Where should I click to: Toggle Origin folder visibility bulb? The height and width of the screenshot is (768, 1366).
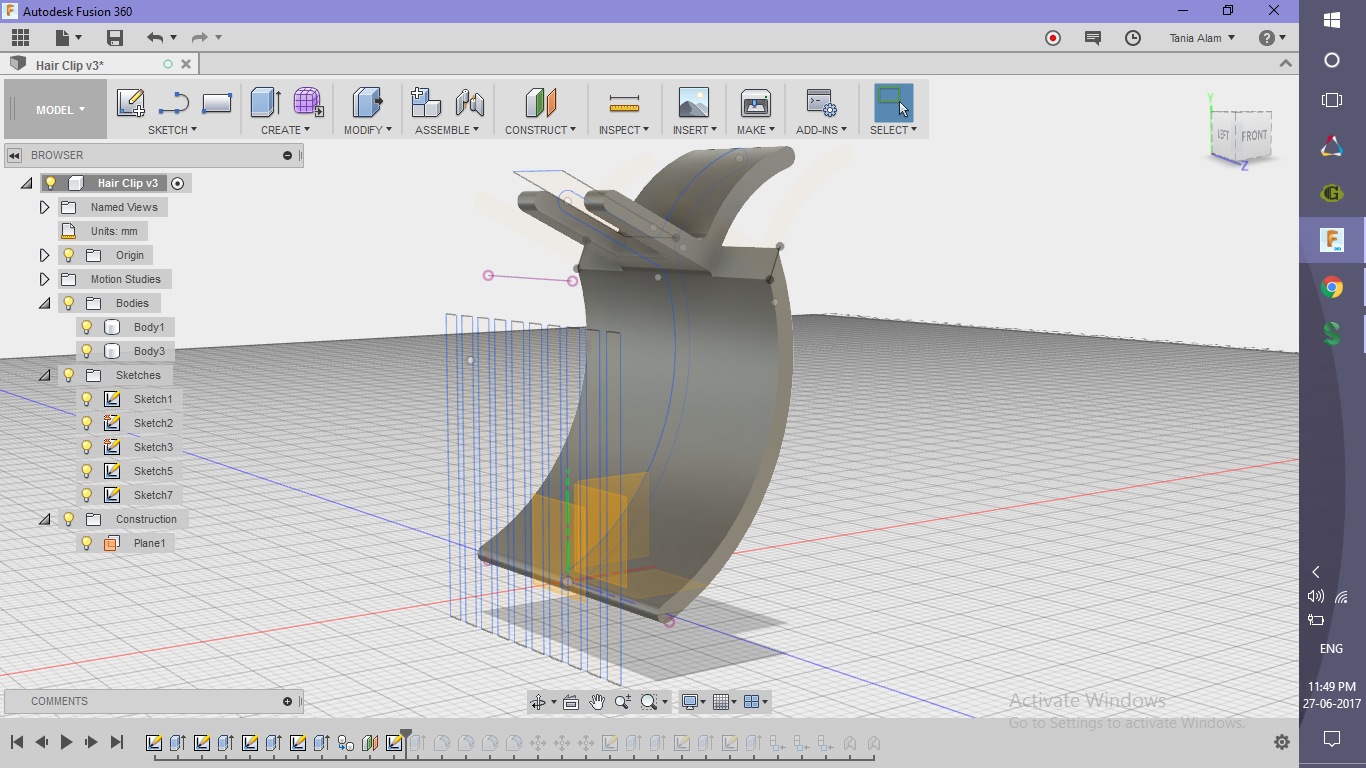coord(69,255)
